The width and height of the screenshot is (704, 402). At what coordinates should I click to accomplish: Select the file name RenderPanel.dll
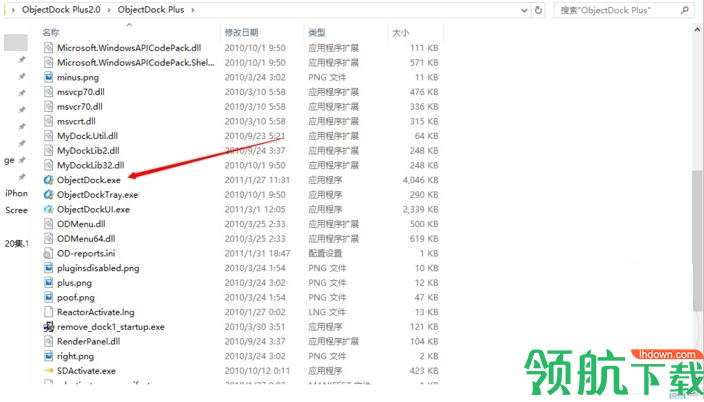tap(88, 341)
